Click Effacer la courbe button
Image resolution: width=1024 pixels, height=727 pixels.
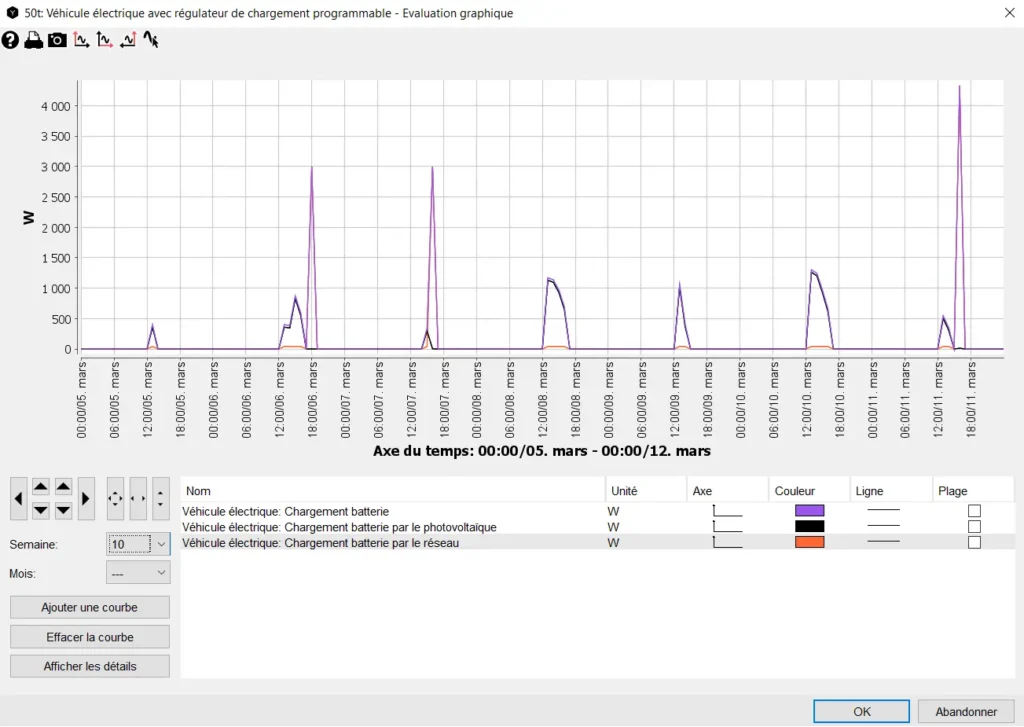pyautogui.click(x=90, y=637)
